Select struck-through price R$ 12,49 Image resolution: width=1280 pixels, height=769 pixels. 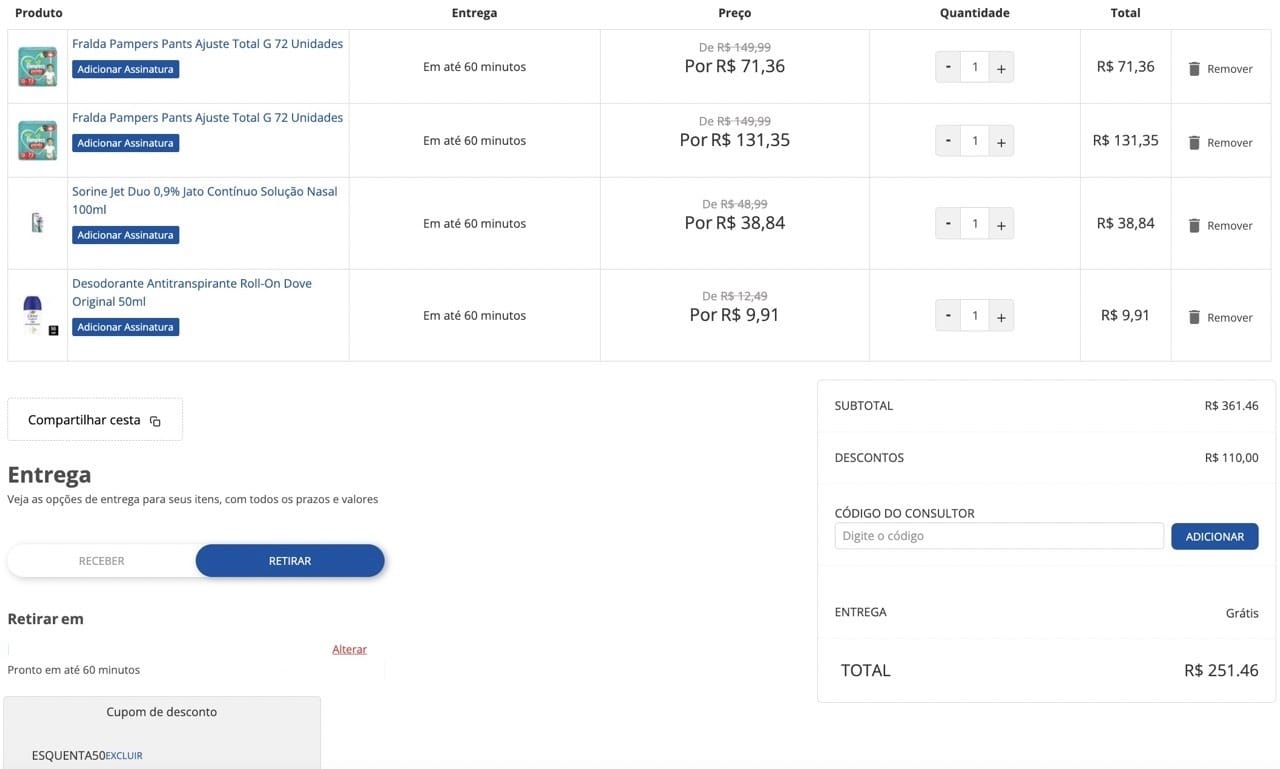tap(744, 296)
